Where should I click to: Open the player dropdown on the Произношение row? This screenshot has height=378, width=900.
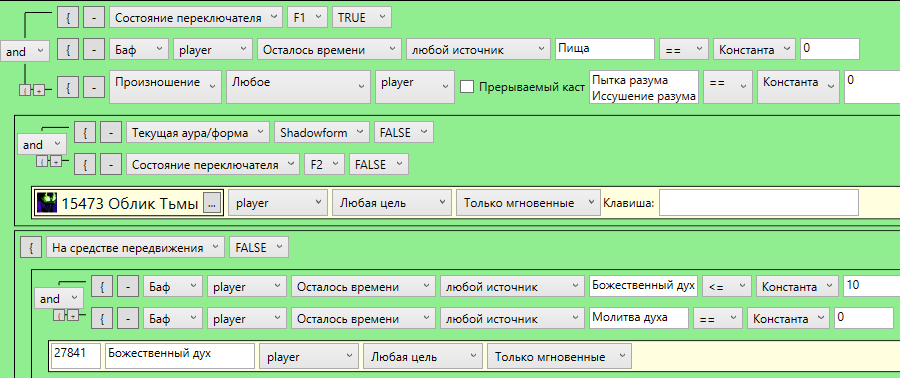click(x=415, y=87)
